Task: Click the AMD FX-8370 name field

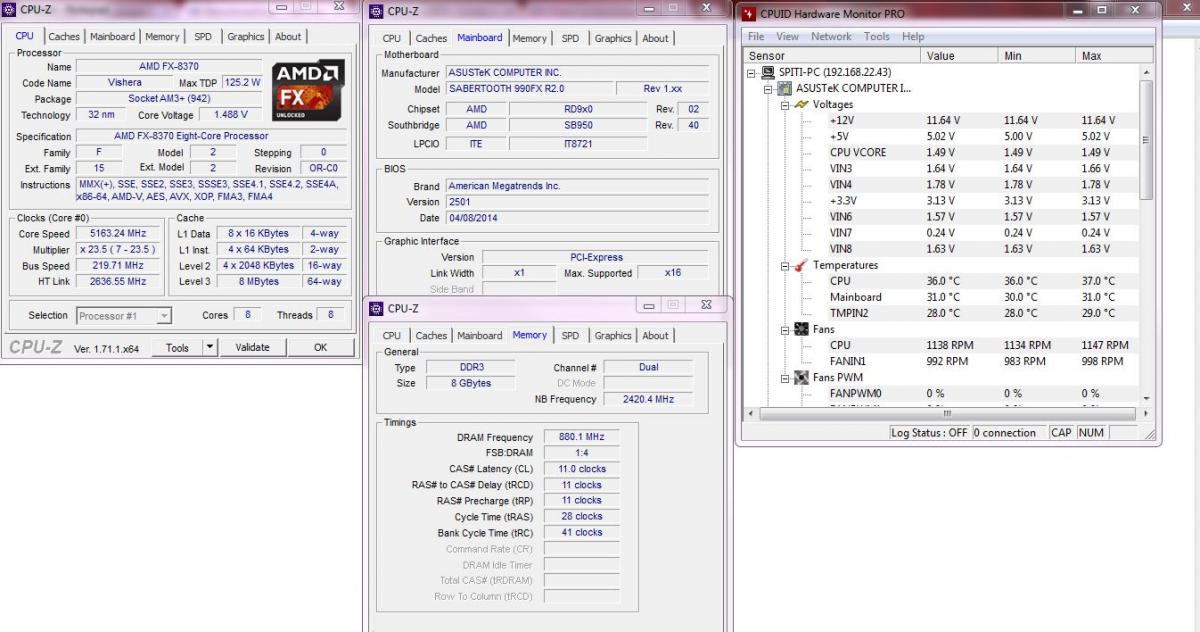Action: [170, 66]
